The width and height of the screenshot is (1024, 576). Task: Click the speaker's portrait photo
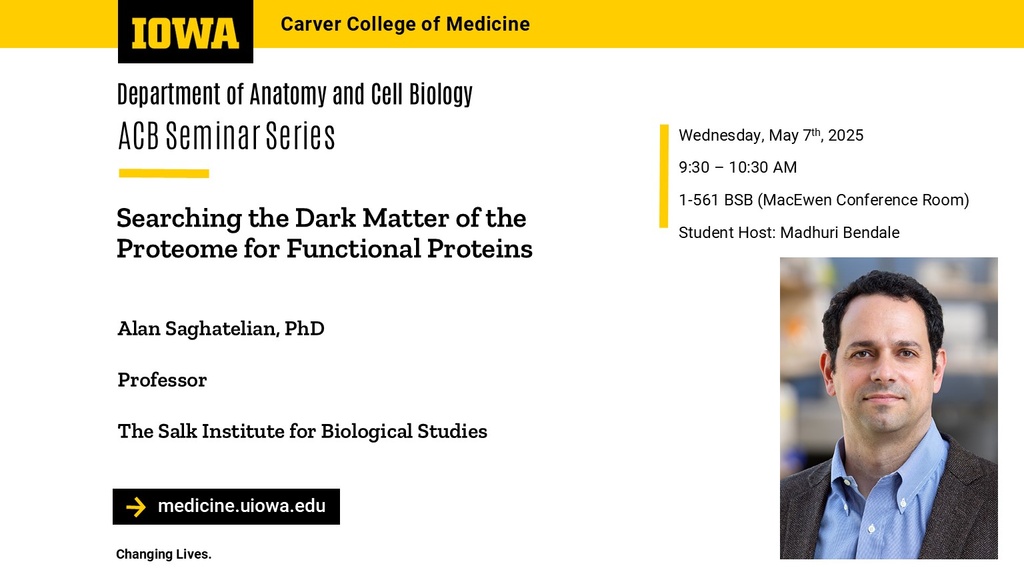pyautogui.click(x=888, y=407)
